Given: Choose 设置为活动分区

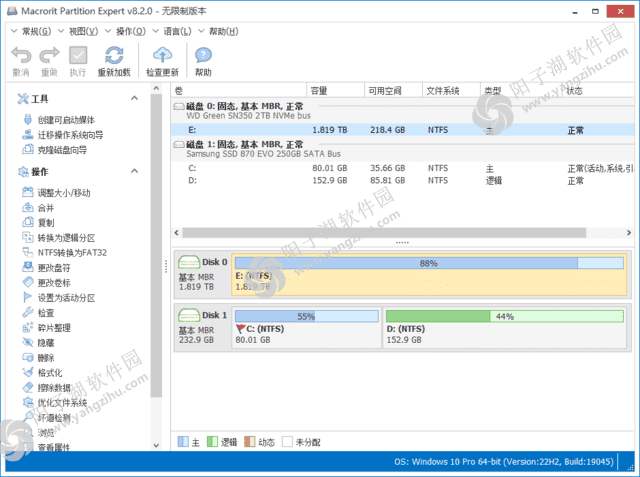Looking at the screenshot, I should tap(66, 297).
